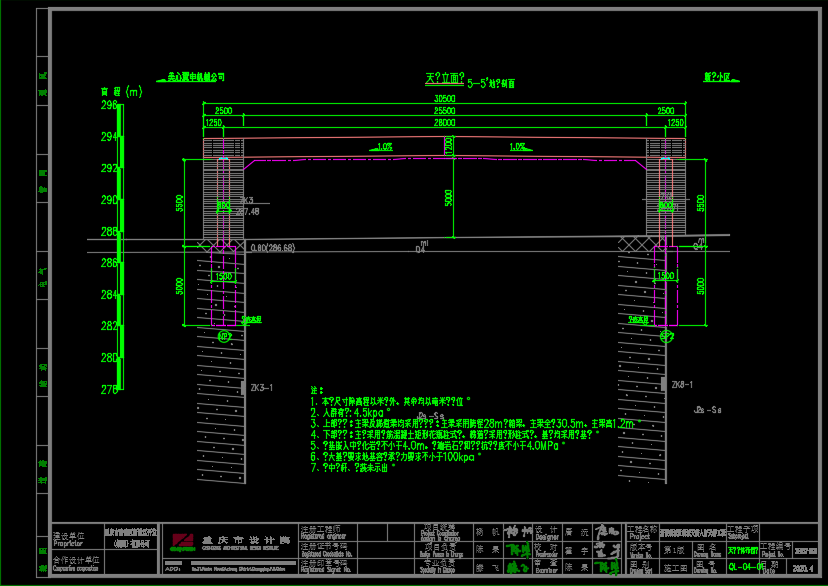Click note line 1 text
The height and width of the screenshot is (586, 828).
(390, 402)
